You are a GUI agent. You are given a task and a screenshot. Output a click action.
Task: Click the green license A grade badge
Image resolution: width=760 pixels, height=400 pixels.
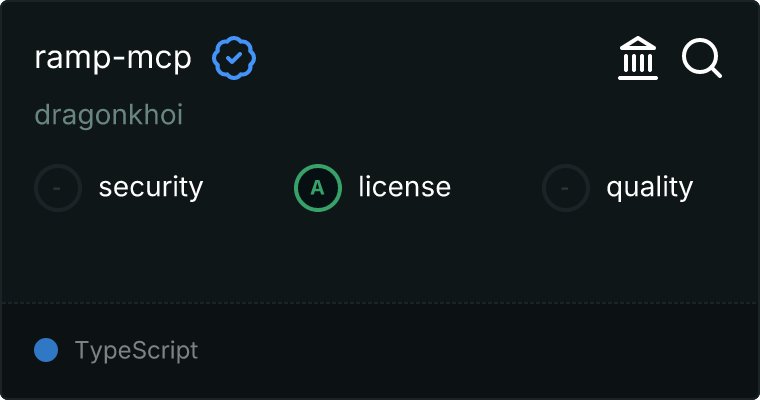[x=318, y=187]
